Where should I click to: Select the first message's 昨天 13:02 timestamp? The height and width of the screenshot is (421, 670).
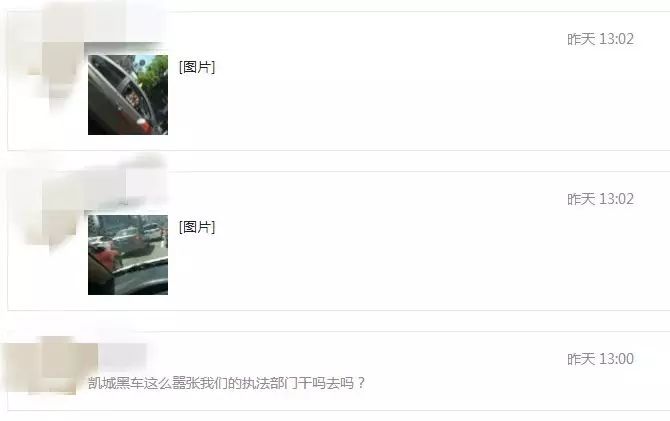[x=600, y=39]
